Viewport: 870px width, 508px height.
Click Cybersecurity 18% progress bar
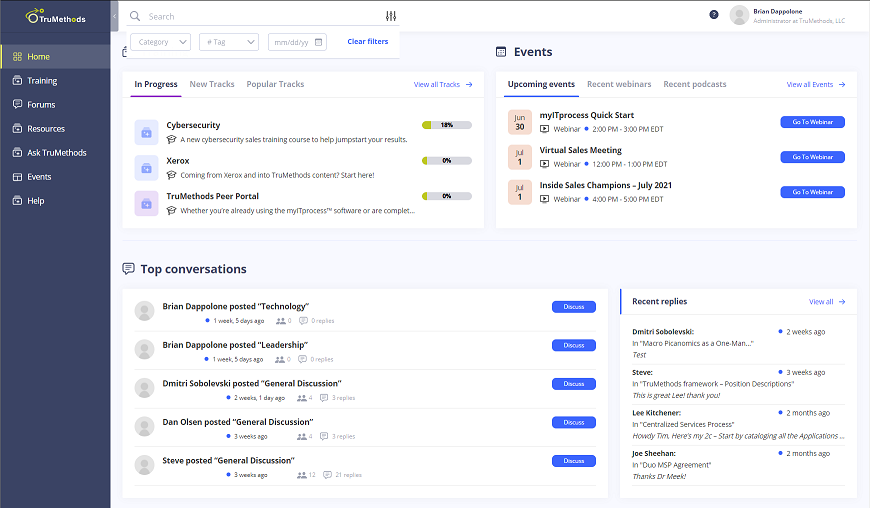(x=447, y=125)
